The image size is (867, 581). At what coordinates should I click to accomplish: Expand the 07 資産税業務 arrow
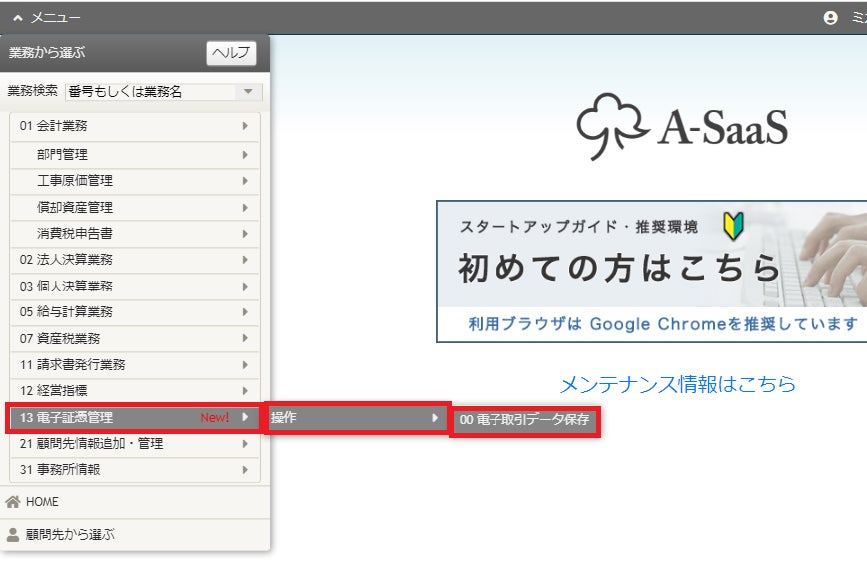pyautogui.click(x=245, y=338)
